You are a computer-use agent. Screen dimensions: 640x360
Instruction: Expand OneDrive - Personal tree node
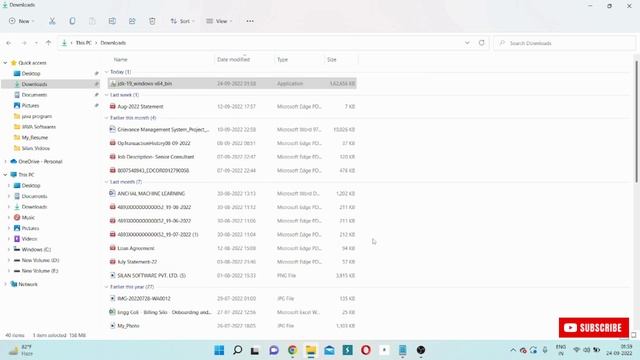[x=5, y=162]
